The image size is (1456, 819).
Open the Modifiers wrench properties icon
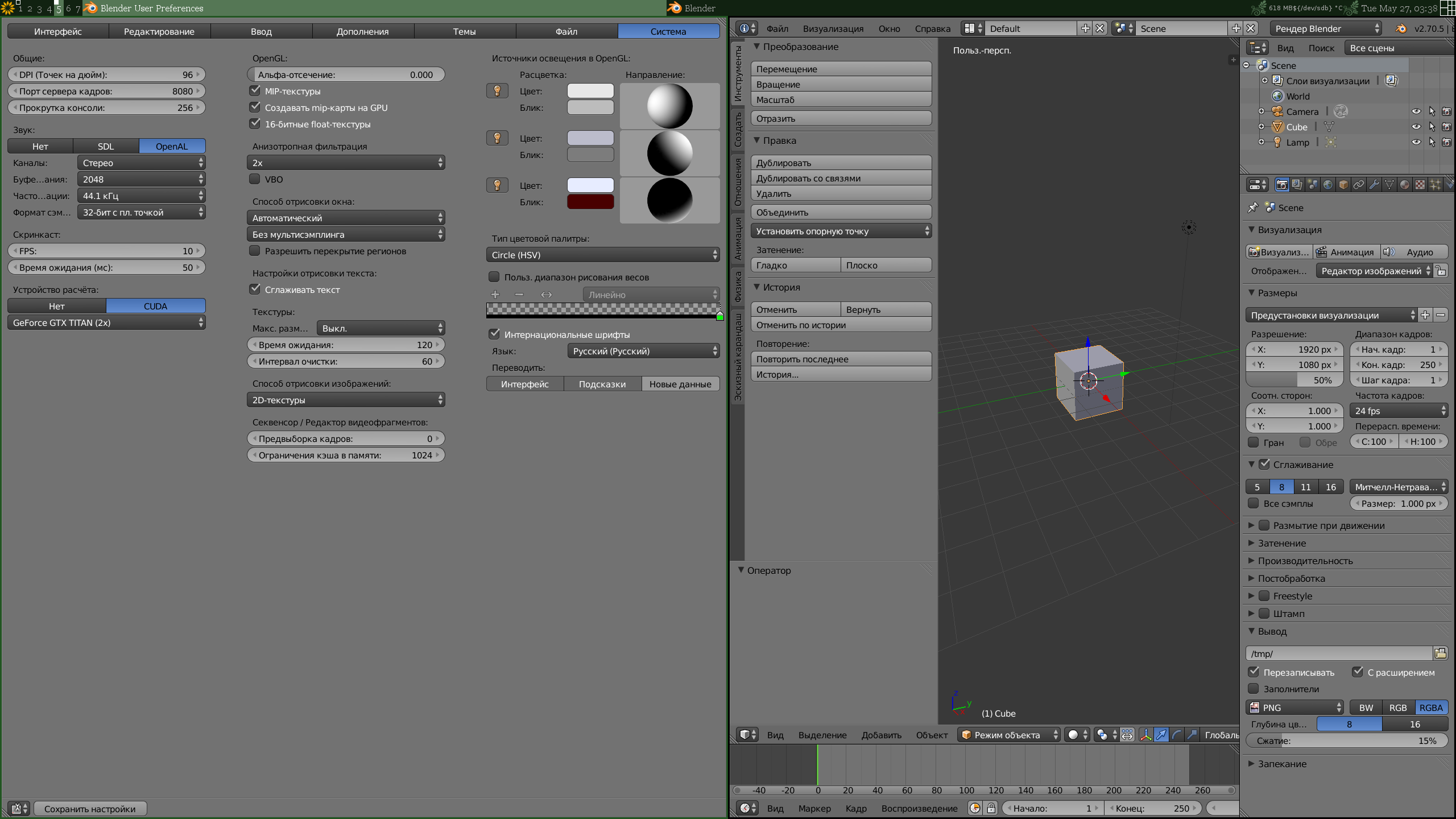(1374, 185)
